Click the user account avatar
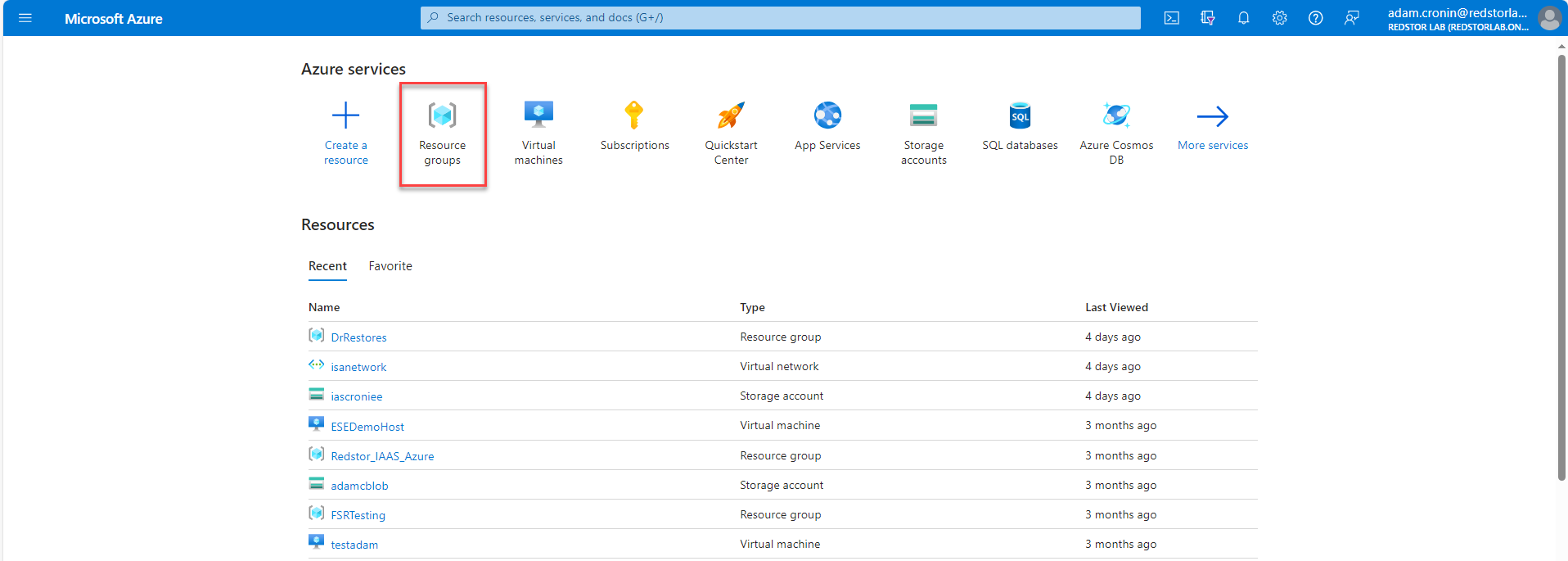This screenshot has width=1568, height=561. [x=1549, y=18]
